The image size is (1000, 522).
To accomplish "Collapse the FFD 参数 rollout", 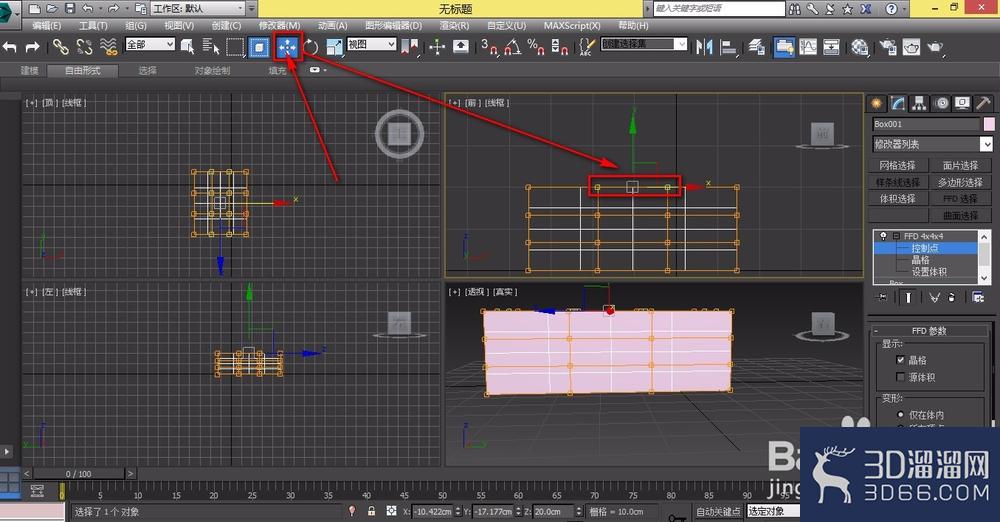I will click(929, 331).
